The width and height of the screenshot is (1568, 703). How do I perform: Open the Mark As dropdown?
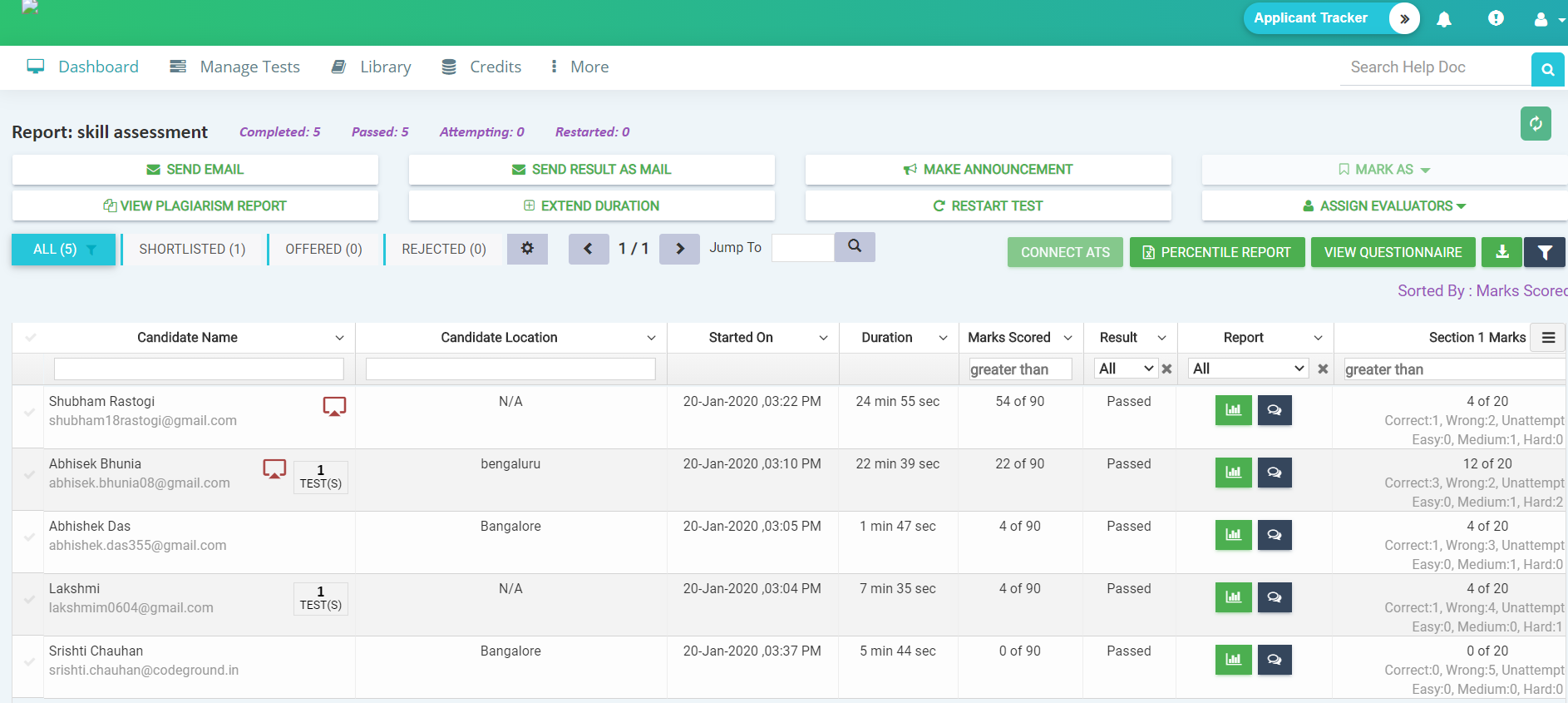point(1384,170)
